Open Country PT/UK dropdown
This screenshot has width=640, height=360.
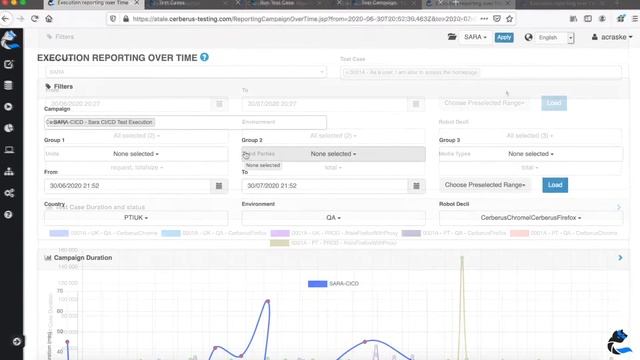pyautogui.click(x=136, y=218)
